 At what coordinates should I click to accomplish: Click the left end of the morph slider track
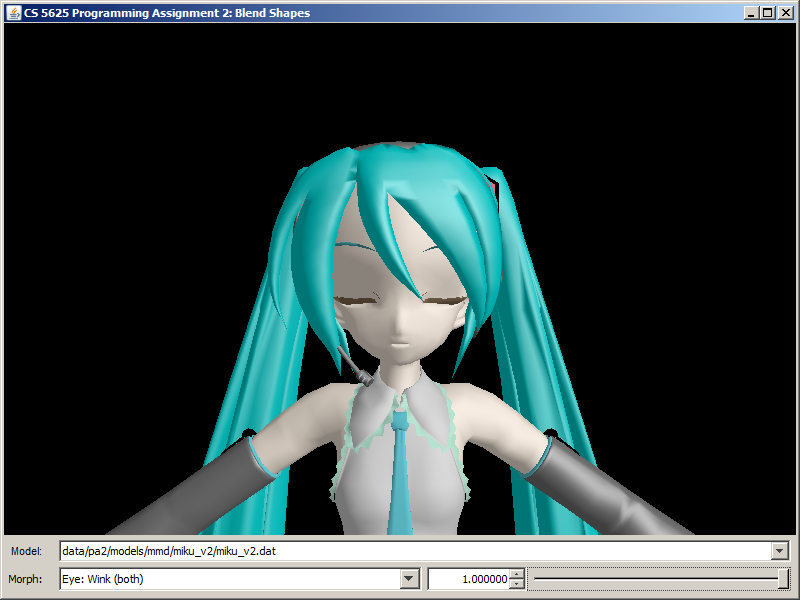click(x=536, y=579)
